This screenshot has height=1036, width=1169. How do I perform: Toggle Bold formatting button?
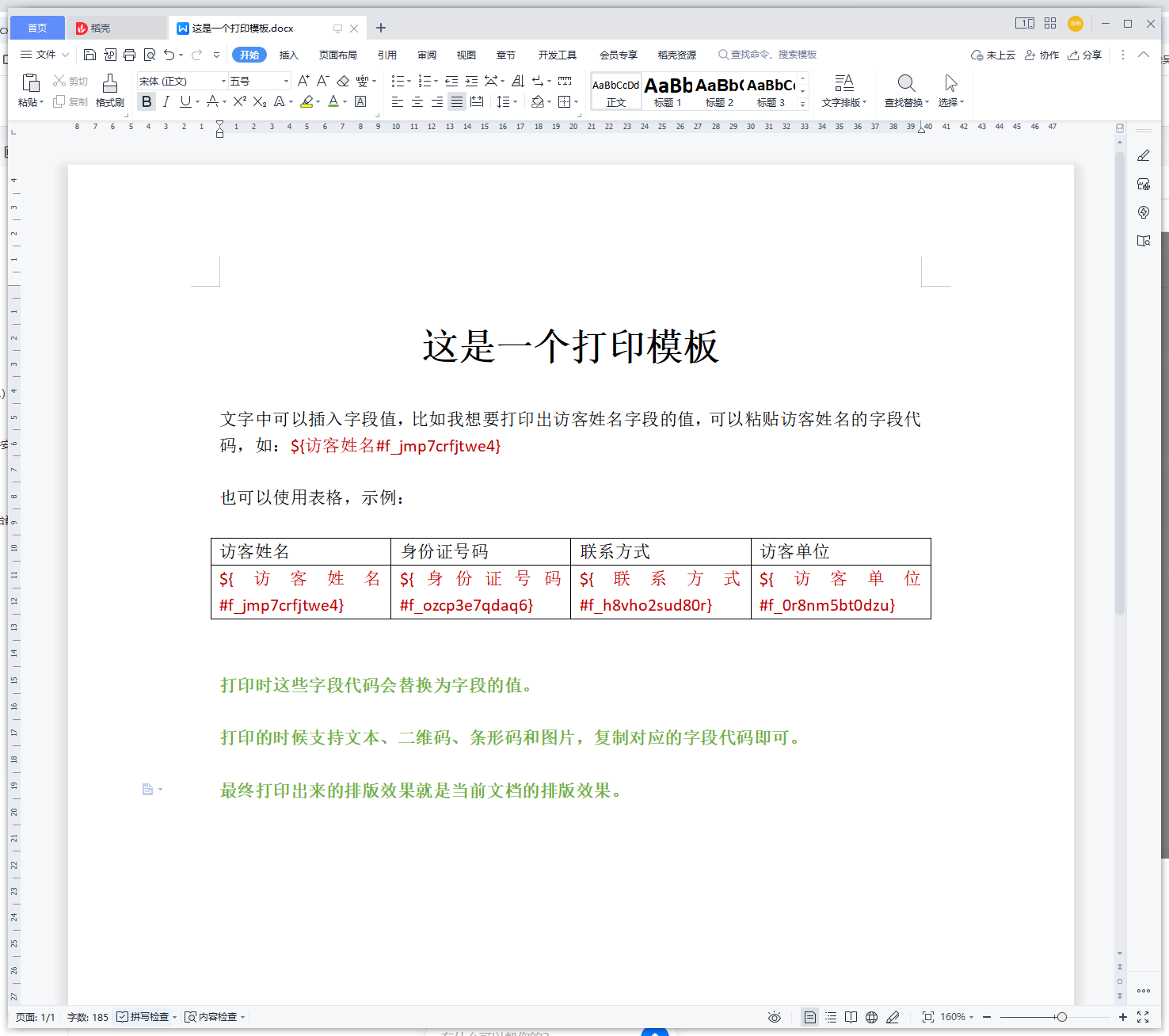coord(147,101)
